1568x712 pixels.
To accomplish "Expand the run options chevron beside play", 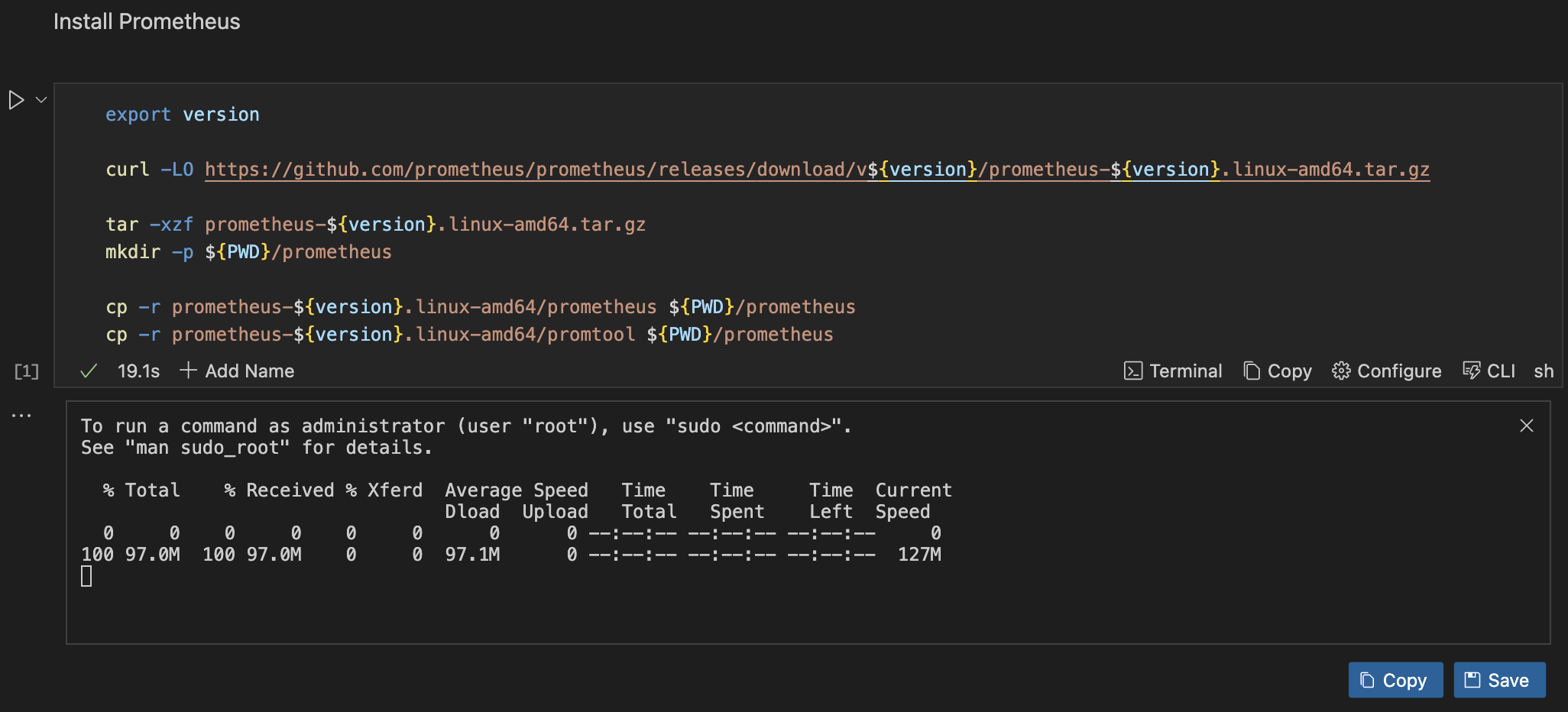I will coord(41,100).
